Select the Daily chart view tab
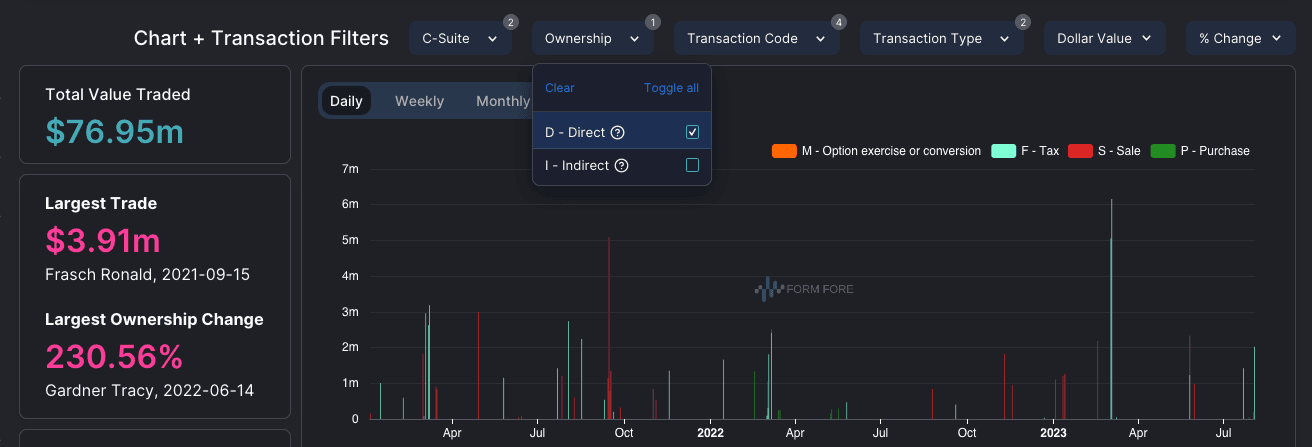This screenshot has height=447, width=1312. 346,101
